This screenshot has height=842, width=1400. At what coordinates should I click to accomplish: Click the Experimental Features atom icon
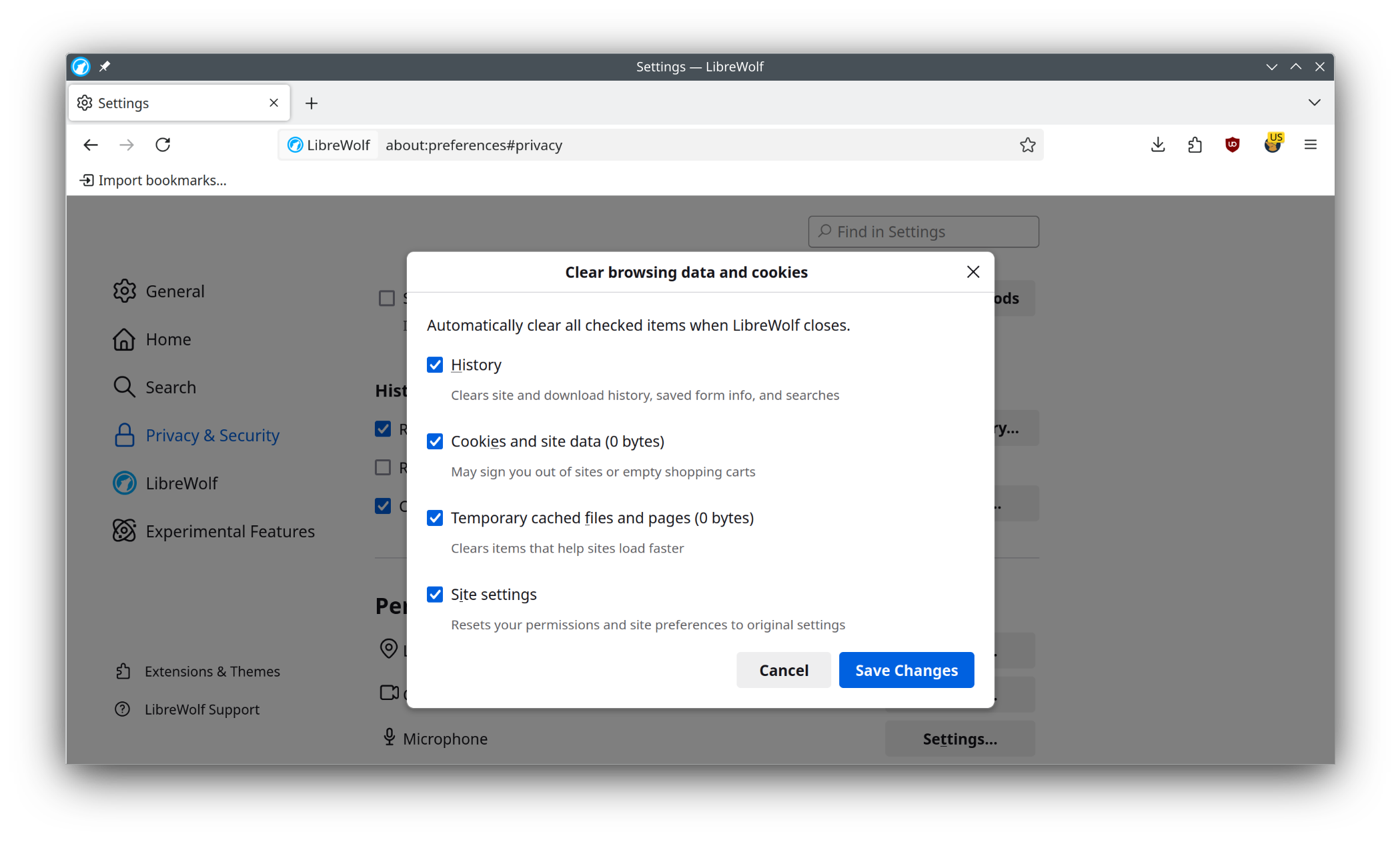124,531
